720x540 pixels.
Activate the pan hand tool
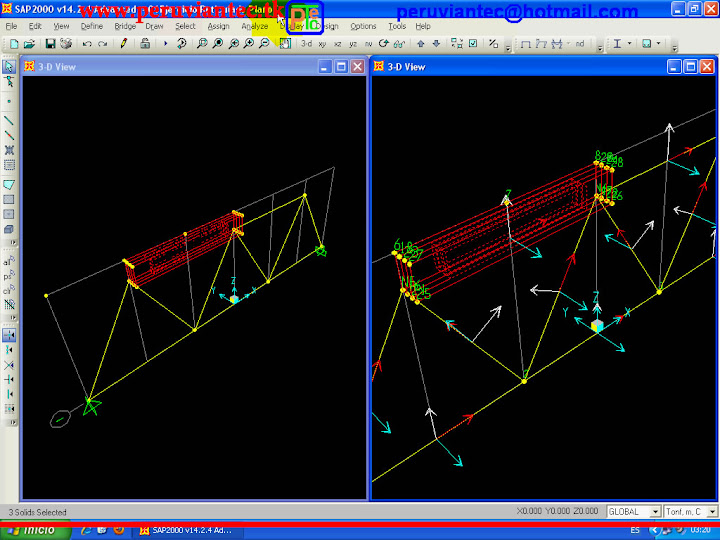click(x=285, y=44)
